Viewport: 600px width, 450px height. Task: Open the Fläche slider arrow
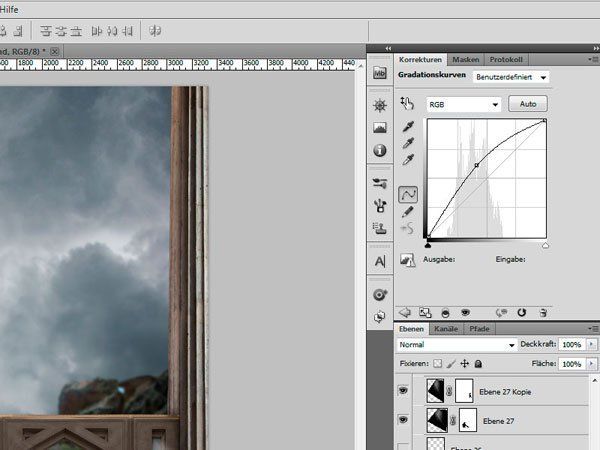[592, 364]
